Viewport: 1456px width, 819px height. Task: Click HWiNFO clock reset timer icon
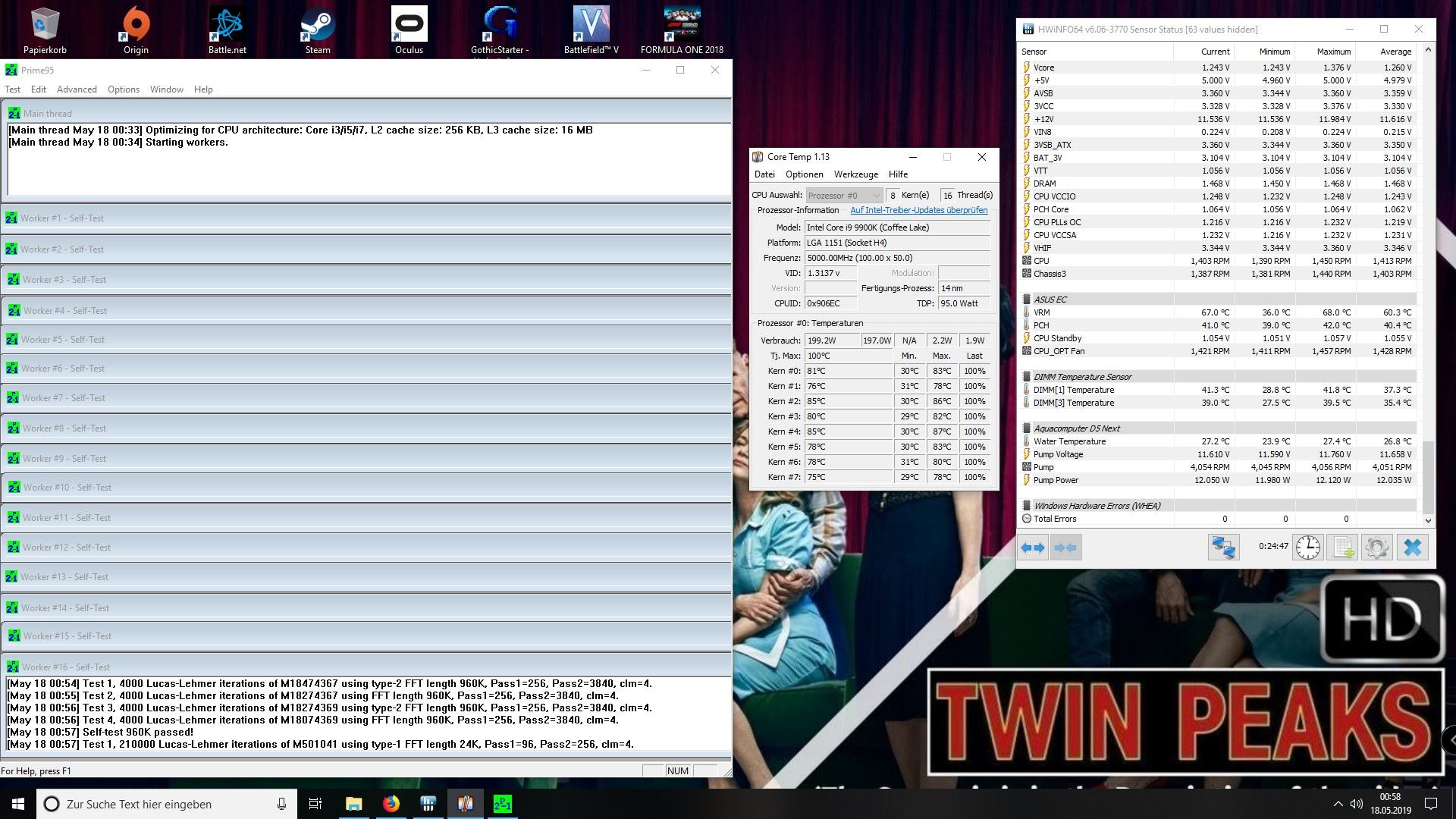click(x=1307, y=547)
